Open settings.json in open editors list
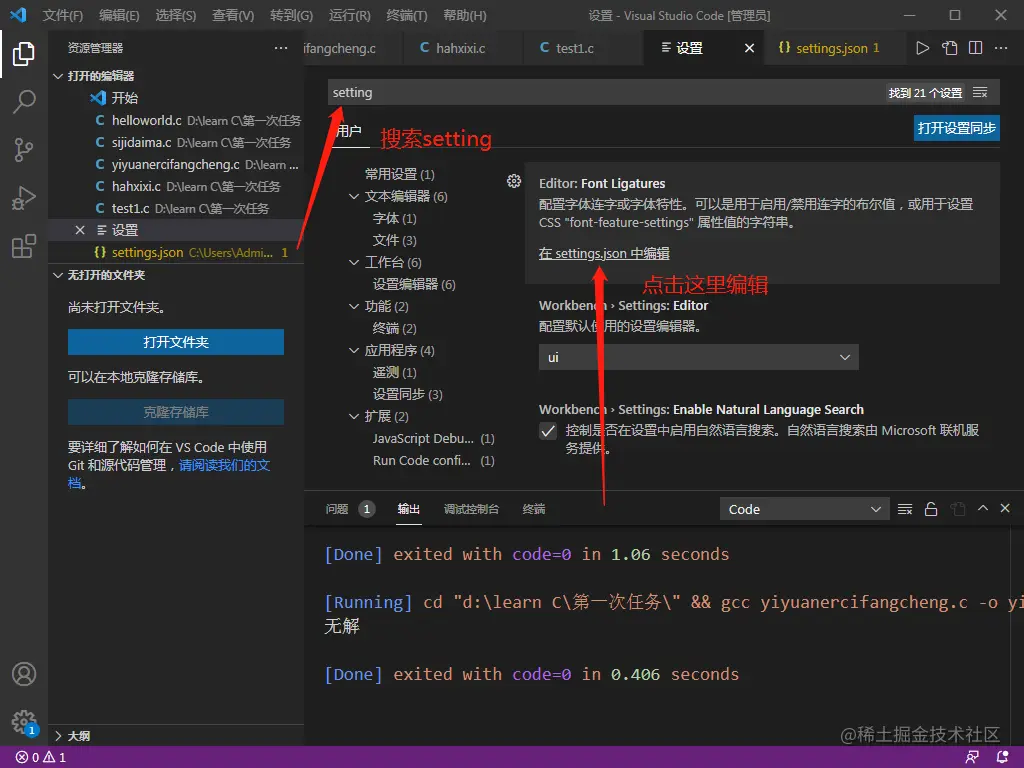The width and height of the screenshot is (1024, 768). pyautogui.click(x=176, y=252)
